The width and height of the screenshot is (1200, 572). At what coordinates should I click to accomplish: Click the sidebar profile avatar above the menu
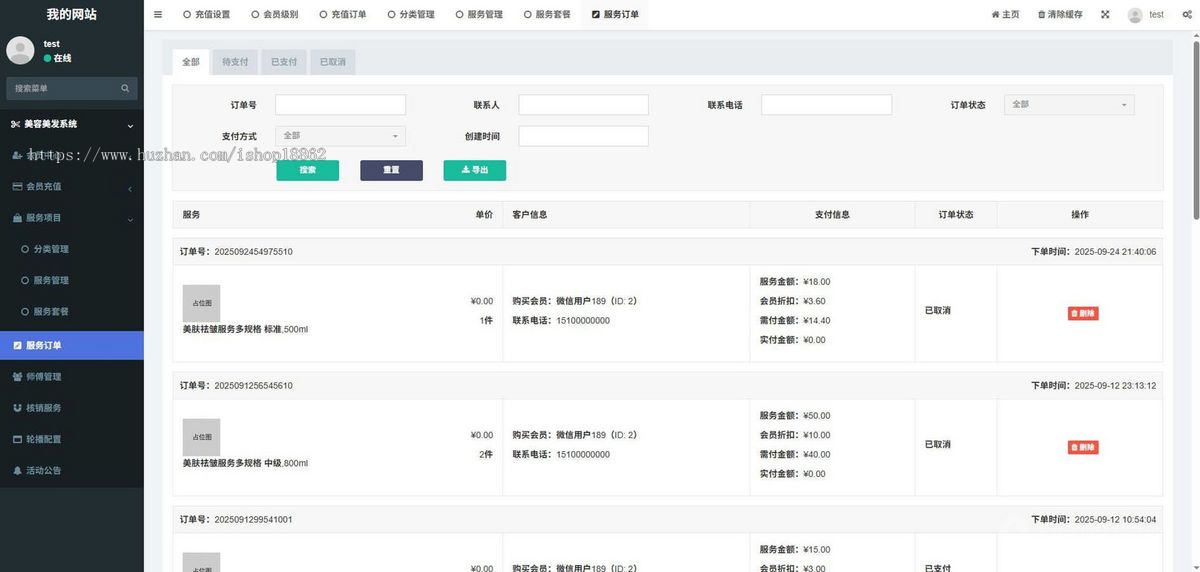[20, 50]
